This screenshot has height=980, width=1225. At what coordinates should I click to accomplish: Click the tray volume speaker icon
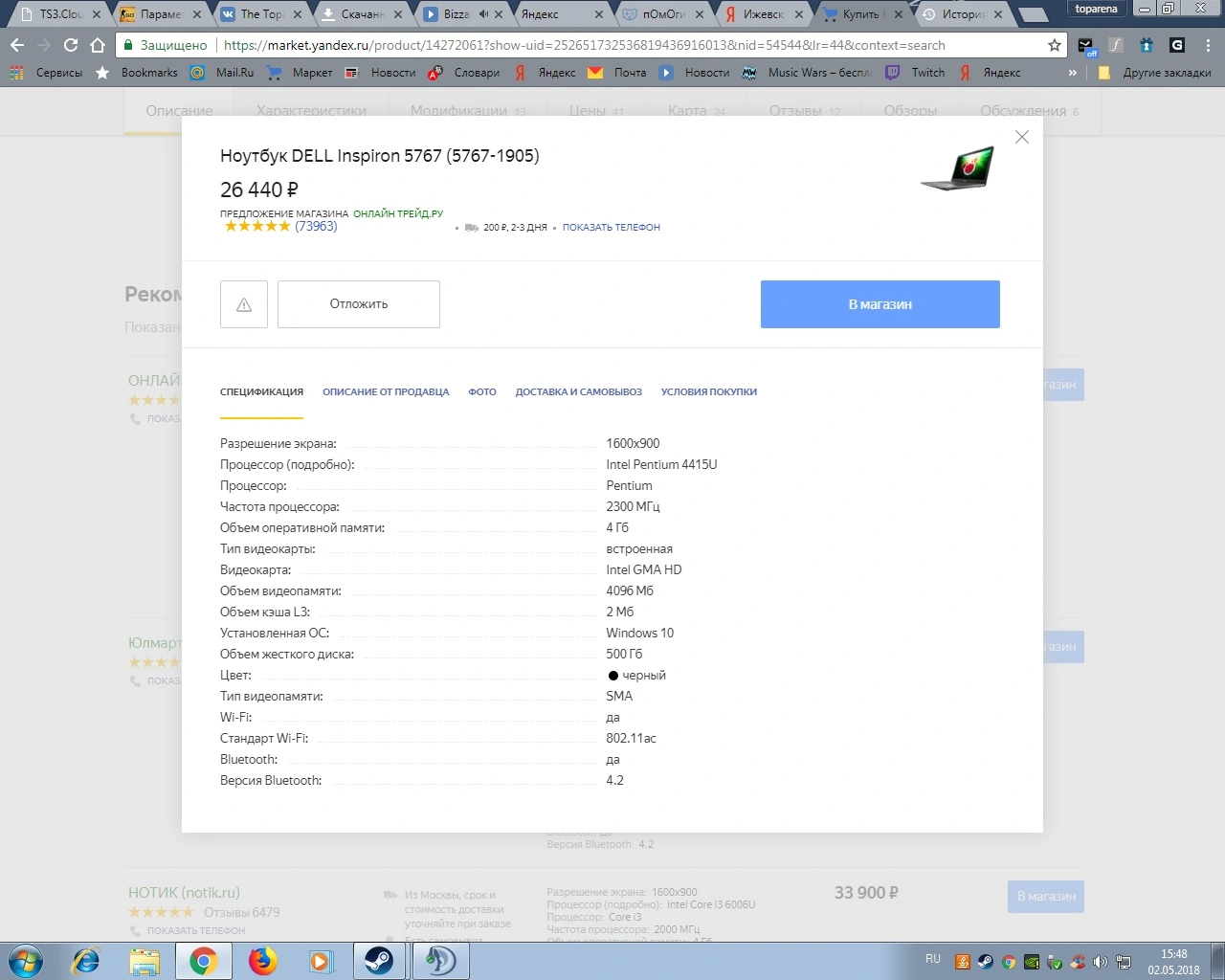point(1101,963)
